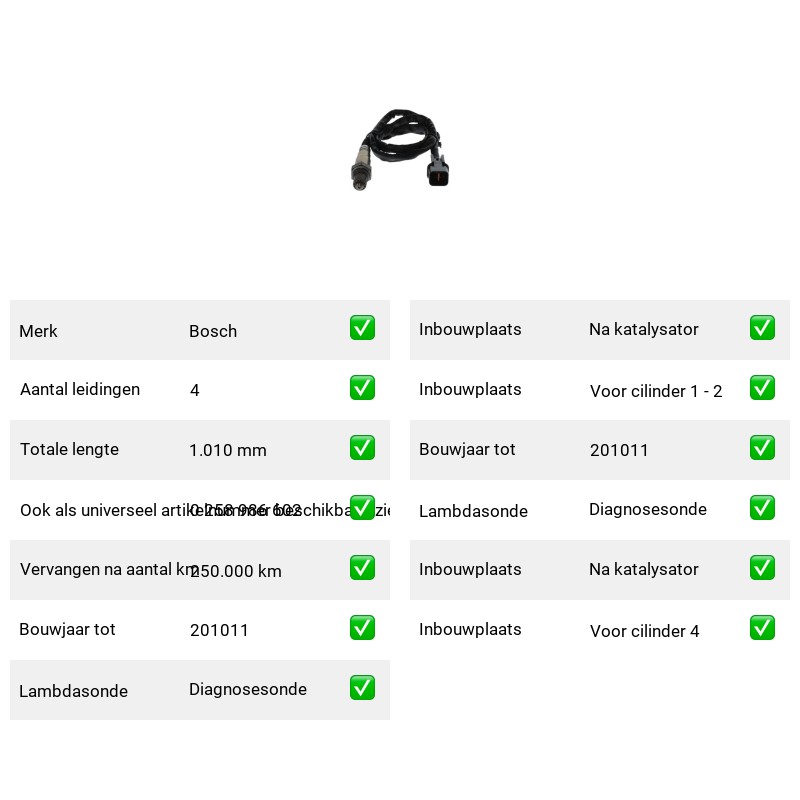The width and height of the screenshot is (800, 800).
Task: Click the green checkmark beside Merk Bosch
Action: click(362, 328)
